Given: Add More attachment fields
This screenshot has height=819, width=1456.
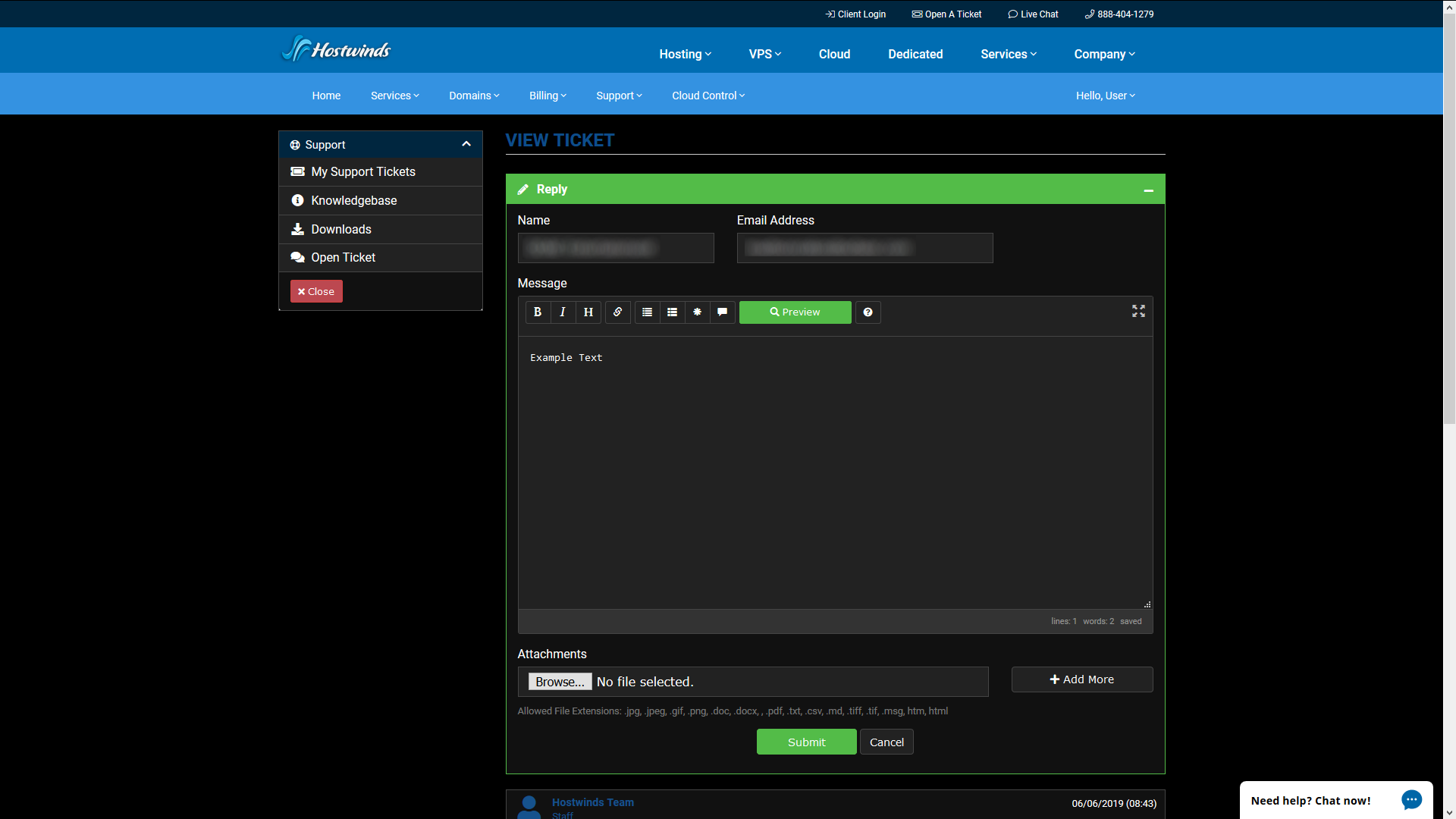Looking at the screenshot, I should 1082,679.
